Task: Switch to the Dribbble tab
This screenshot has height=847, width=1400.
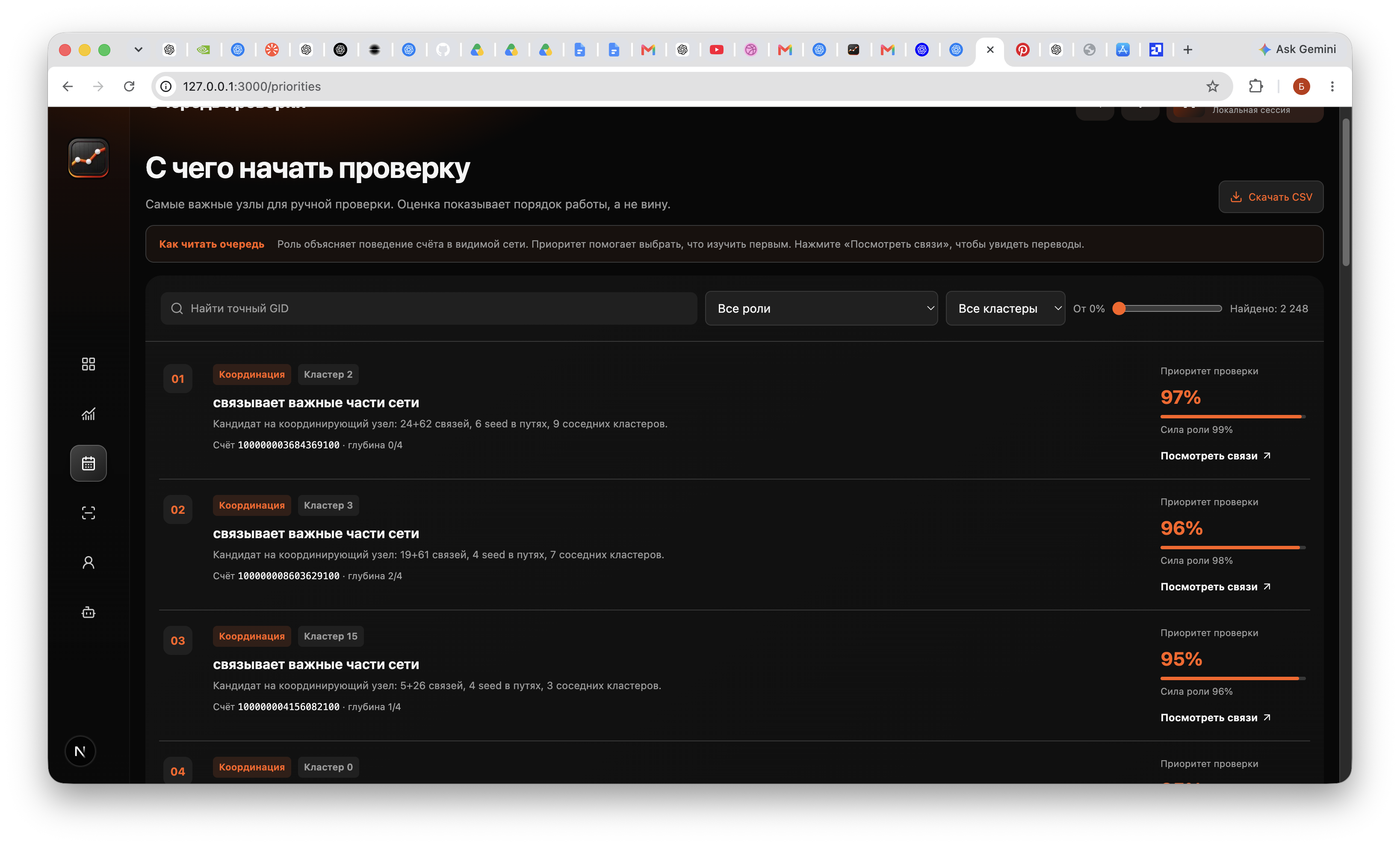Action: point(750,50)
